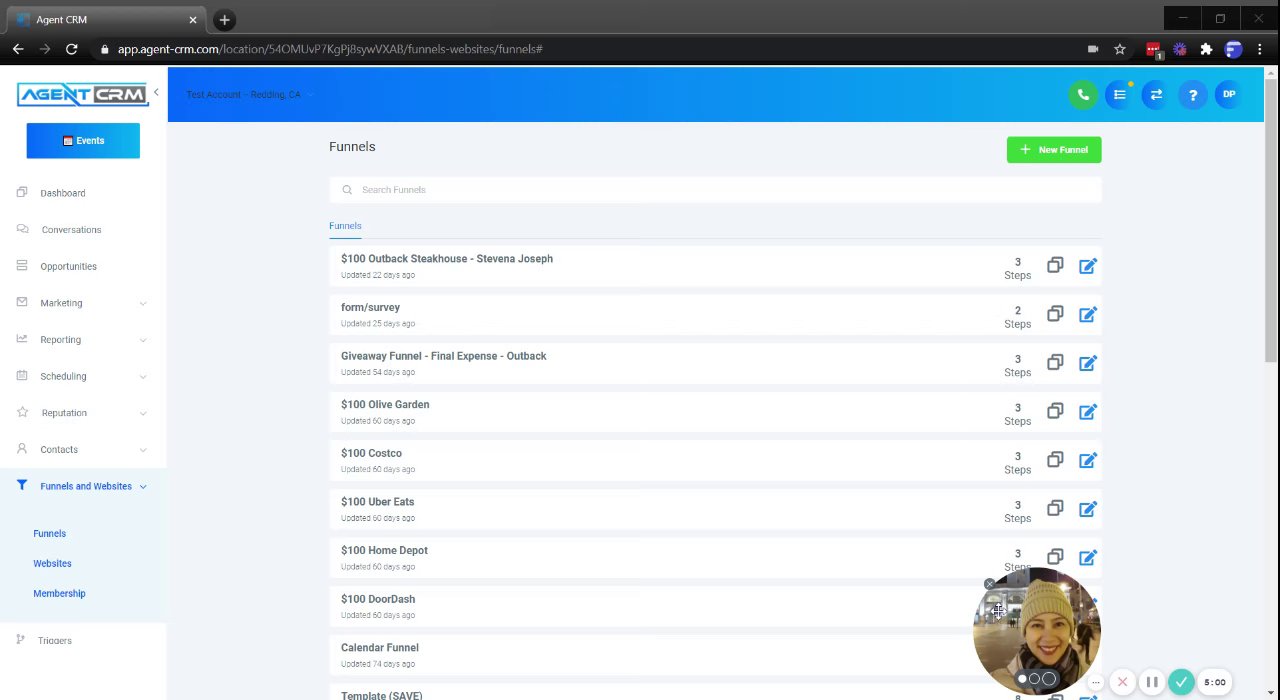The width and height of the screenshot is (1280, 700).
Task: Open the Chrome extensions puzzle icon
Action: click(x=1206, y=49)
